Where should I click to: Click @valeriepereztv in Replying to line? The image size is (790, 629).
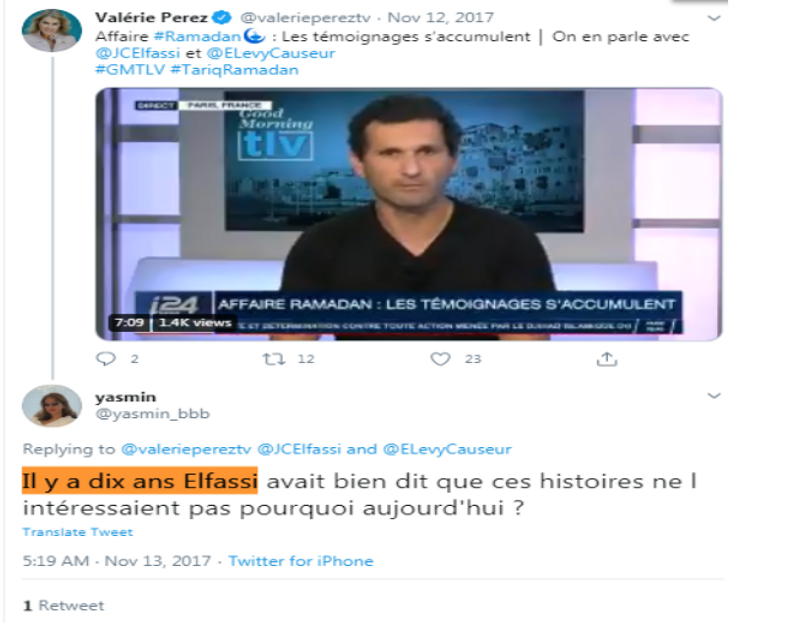186,449
